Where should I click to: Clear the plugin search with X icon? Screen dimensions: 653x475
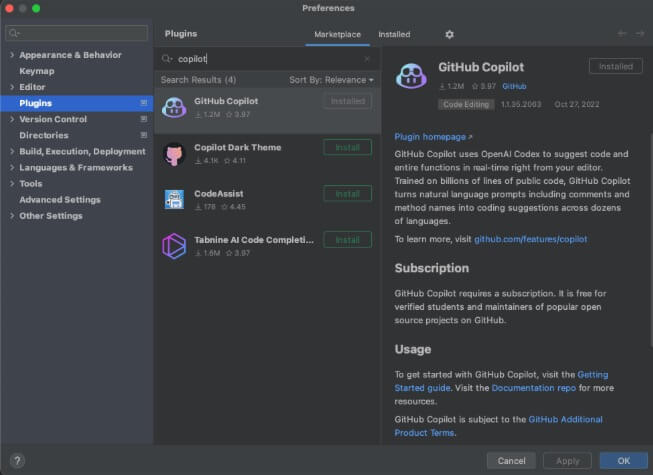click(x=366, y=59)
